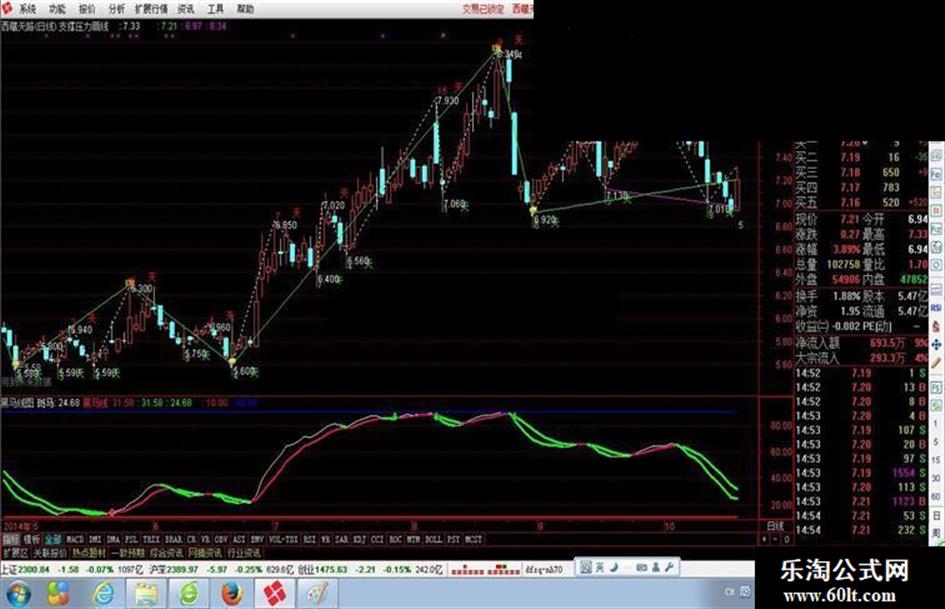Screen dimensions: 945x609
Task: Select the 全部 indicator filter tab
Action: point(52,540)
